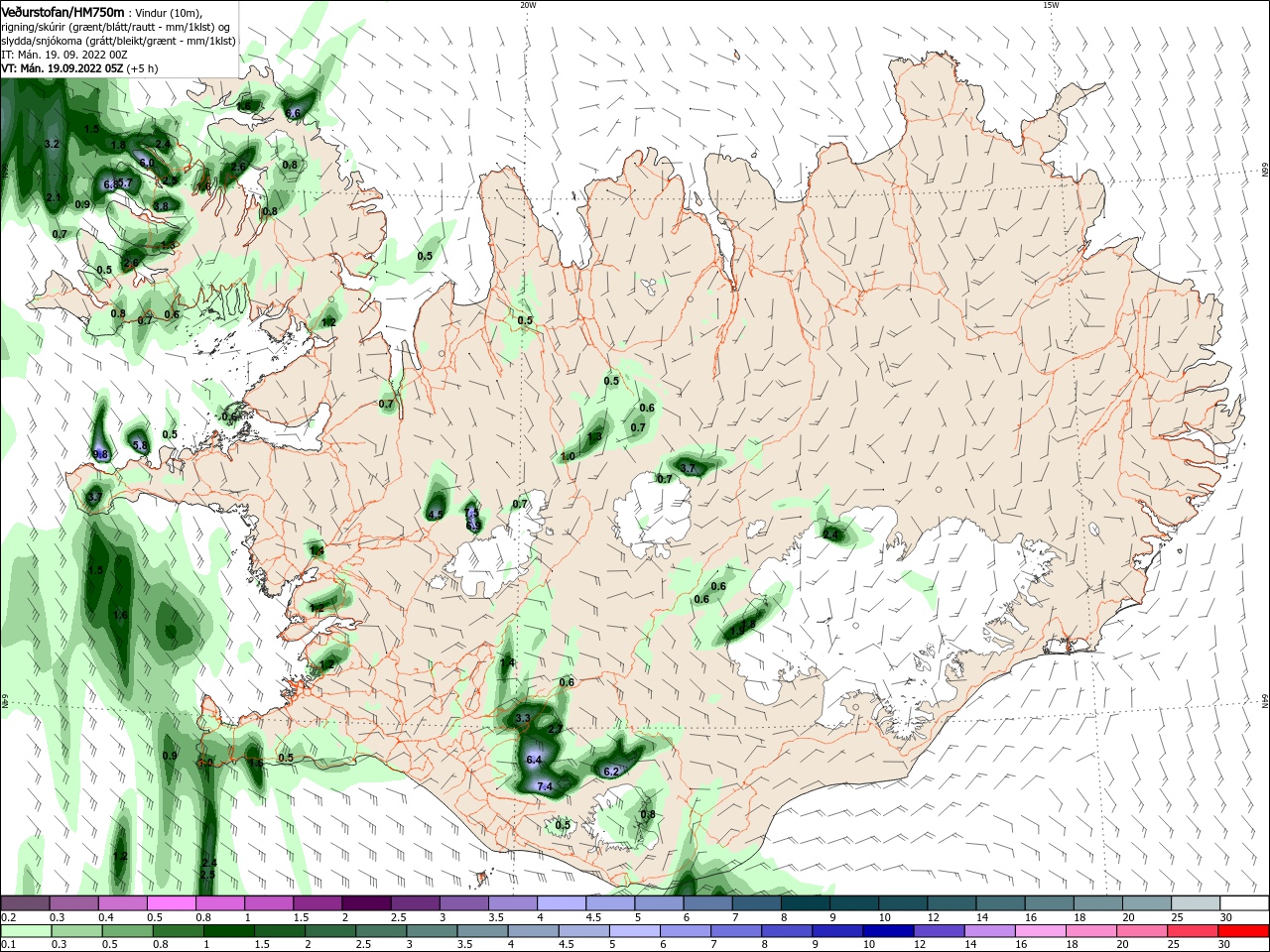
Task: Click the 3.3 precipitation value
Action: coord(524,718)
